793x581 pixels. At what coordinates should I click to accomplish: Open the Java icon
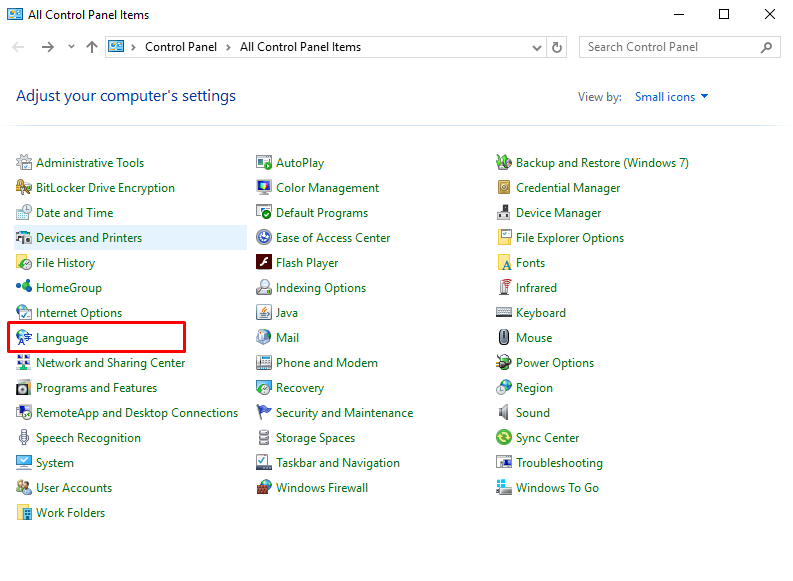tap(264, 312)
